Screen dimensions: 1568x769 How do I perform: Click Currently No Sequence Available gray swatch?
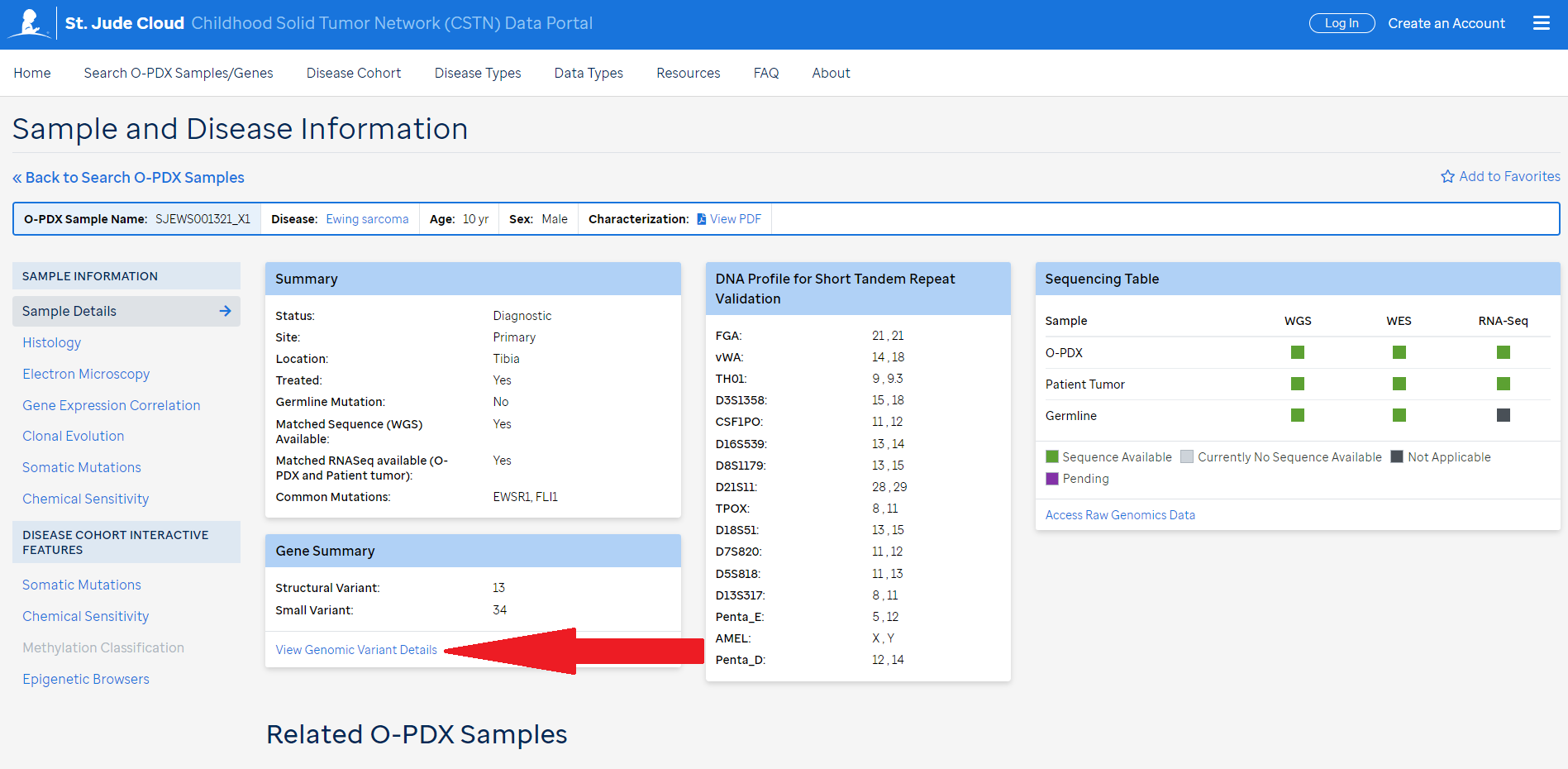(1187, 456)
